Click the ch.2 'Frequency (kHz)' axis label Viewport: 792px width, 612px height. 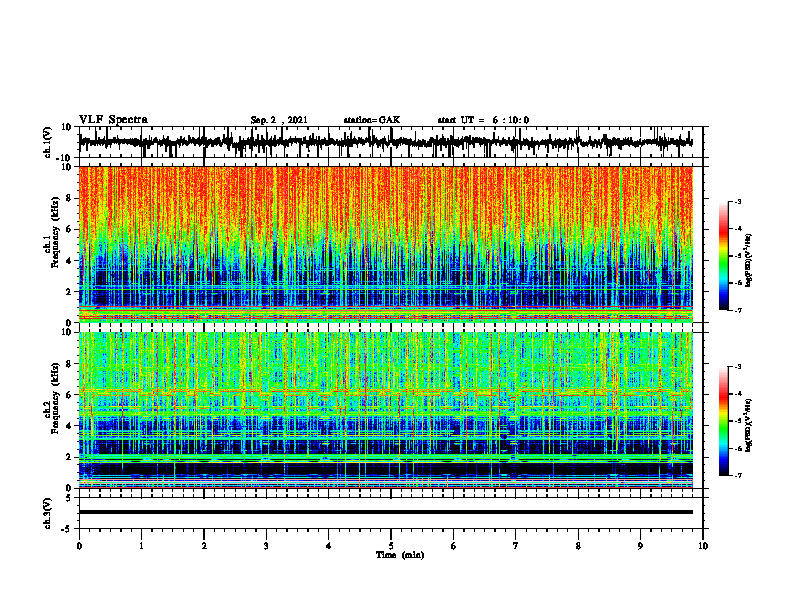(x=56, y=398)
